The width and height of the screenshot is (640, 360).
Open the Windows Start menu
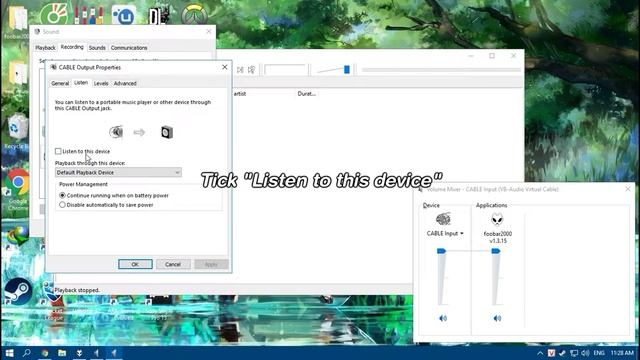pos(9,353)
